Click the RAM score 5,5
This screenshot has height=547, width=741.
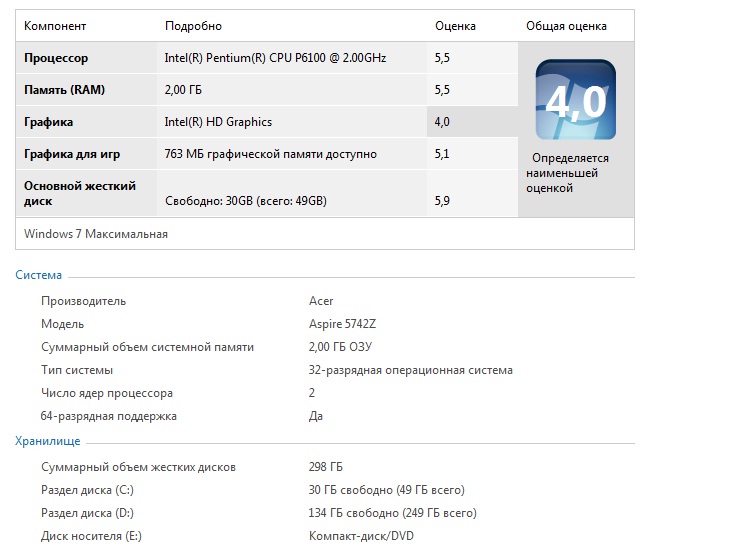point(442,90)
